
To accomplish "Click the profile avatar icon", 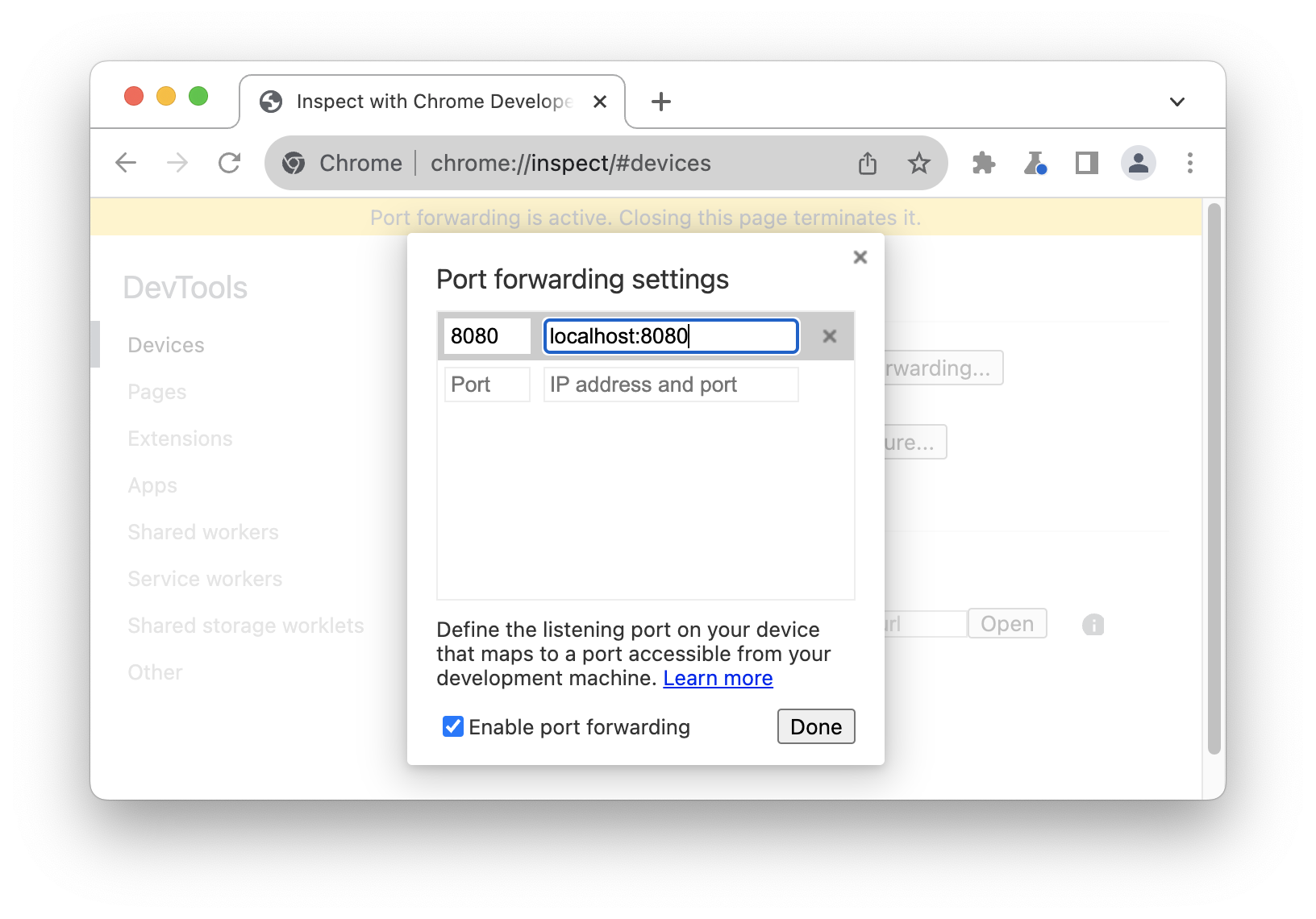I will (1139, 163).
